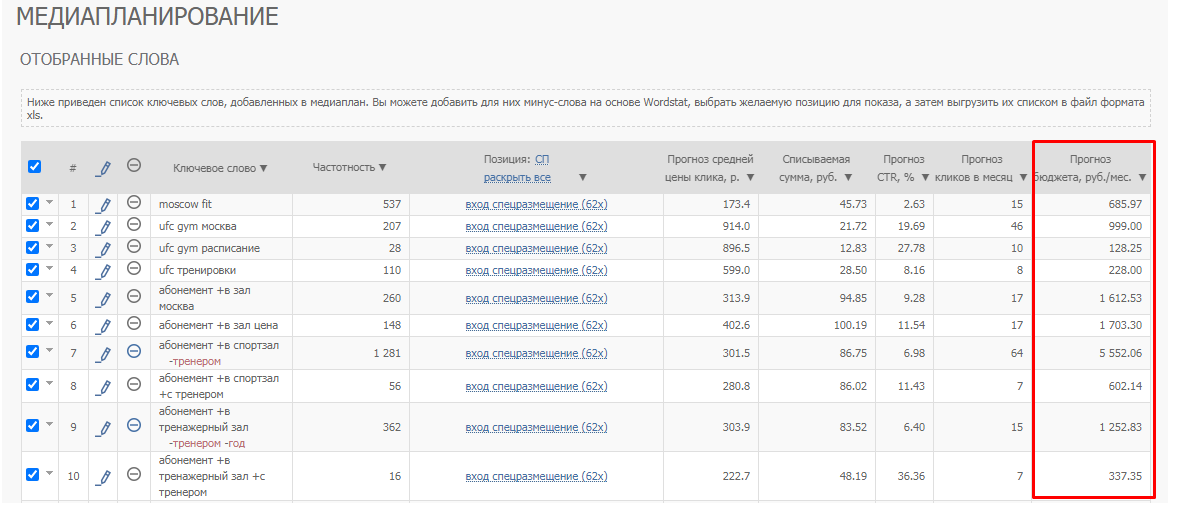1182x507 pixels.
Task: Sort by Ключевое слово column arrow
Action: click(264, 168)
